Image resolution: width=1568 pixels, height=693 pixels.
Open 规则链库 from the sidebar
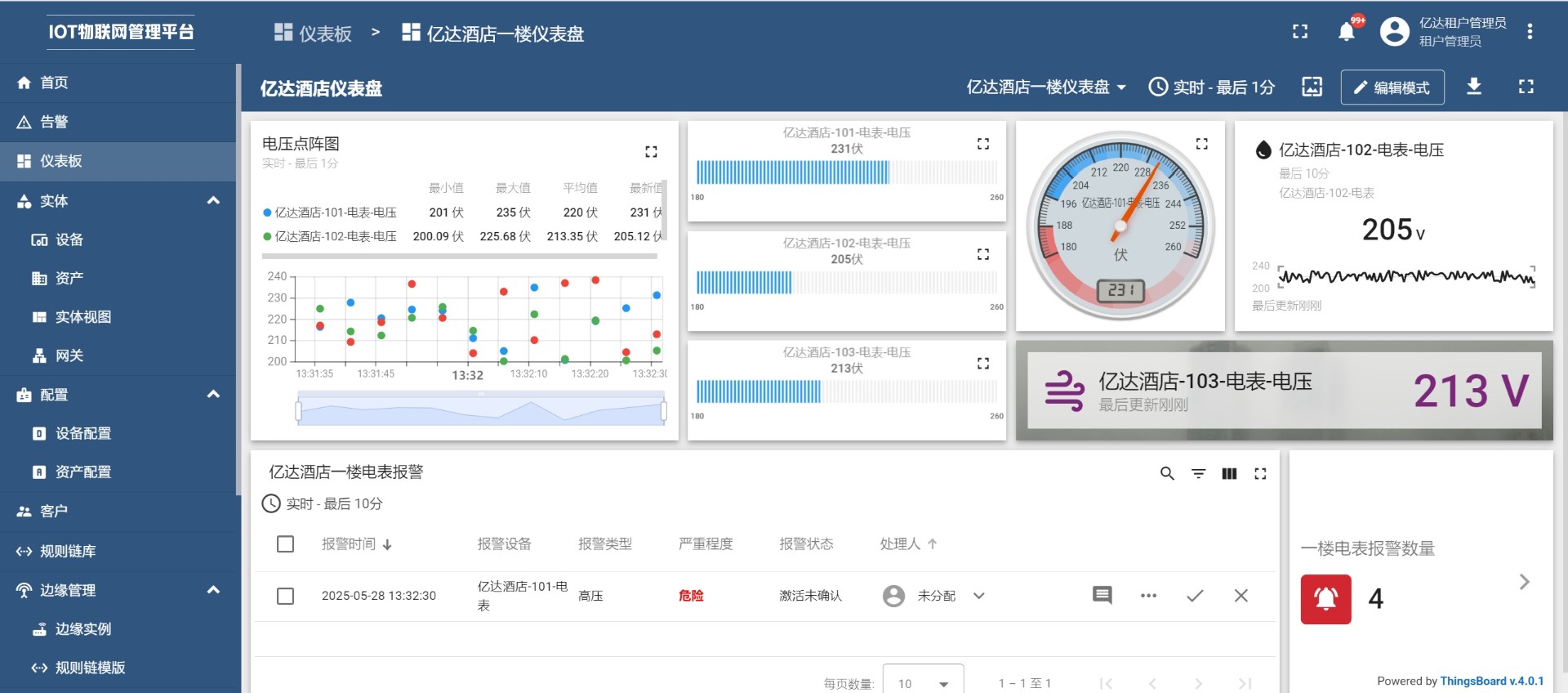[x=67, y=551]
